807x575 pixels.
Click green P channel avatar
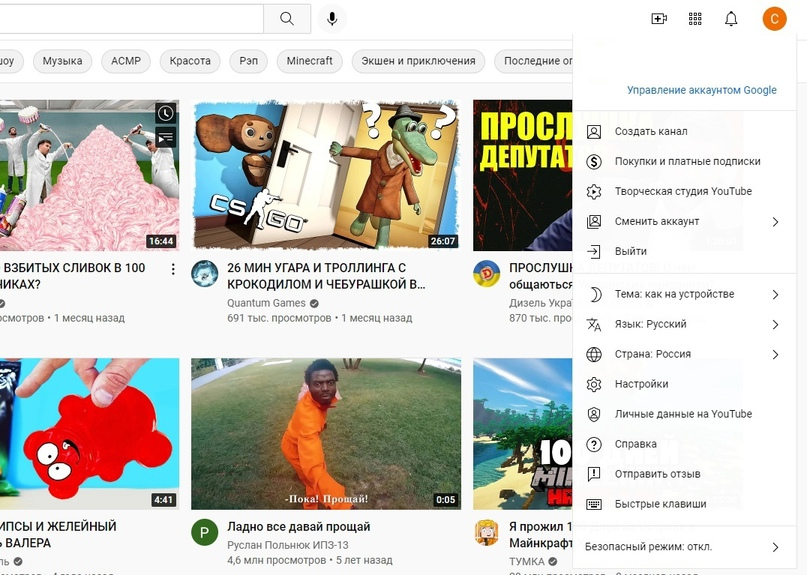click(204, 532)
